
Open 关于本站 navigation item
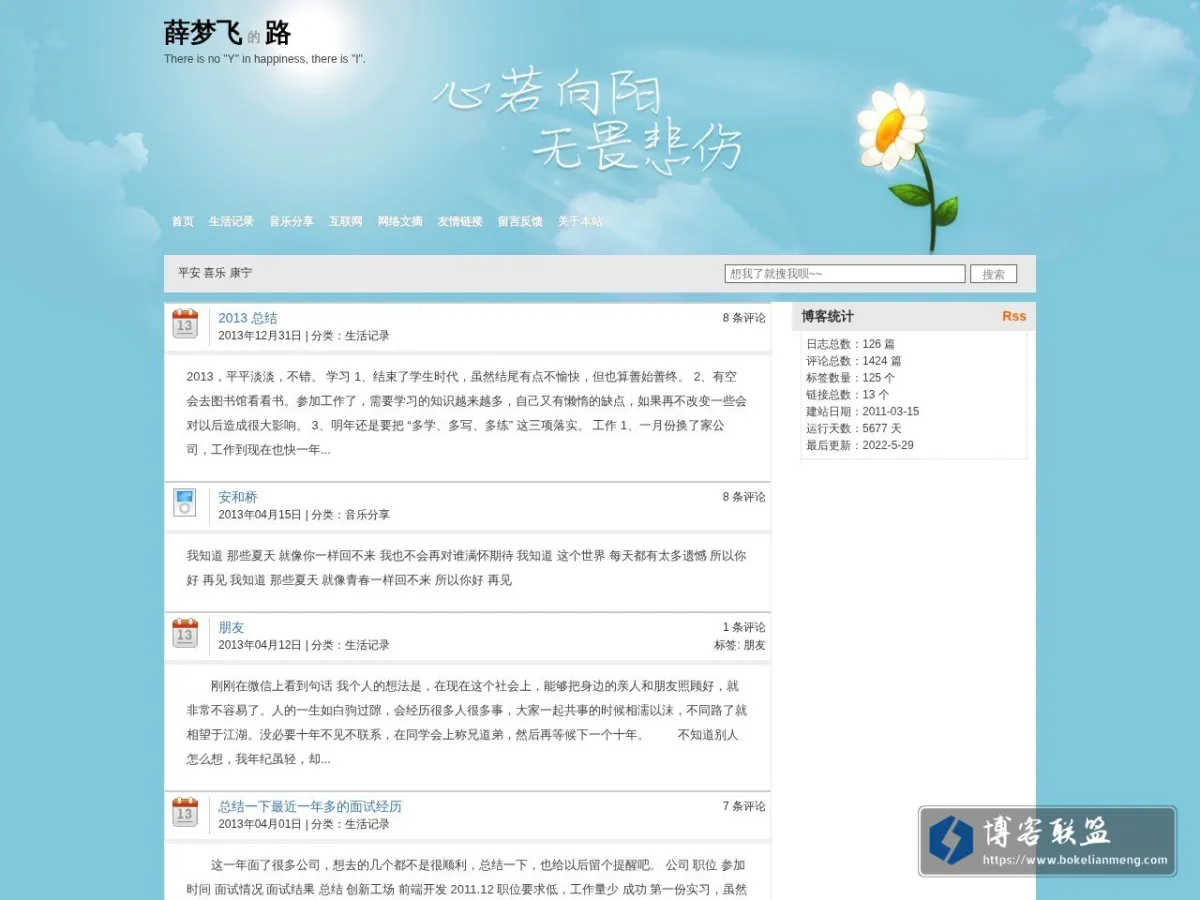click(x=580, y=222)
